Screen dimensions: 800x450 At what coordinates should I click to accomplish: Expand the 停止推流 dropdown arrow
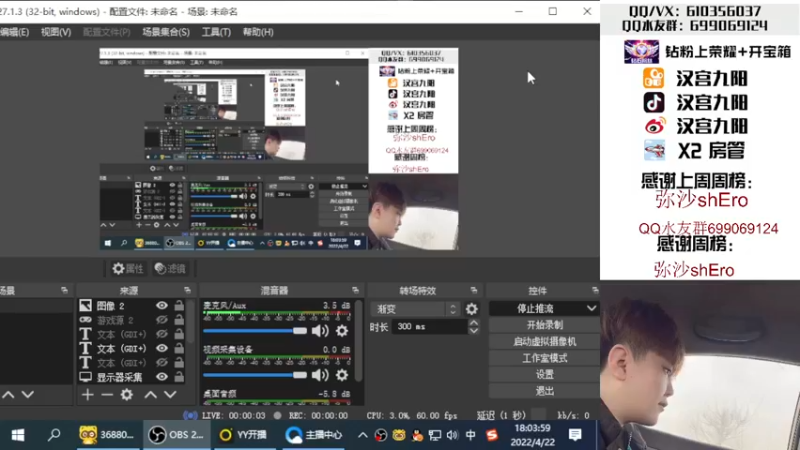[x=591, y=308]
